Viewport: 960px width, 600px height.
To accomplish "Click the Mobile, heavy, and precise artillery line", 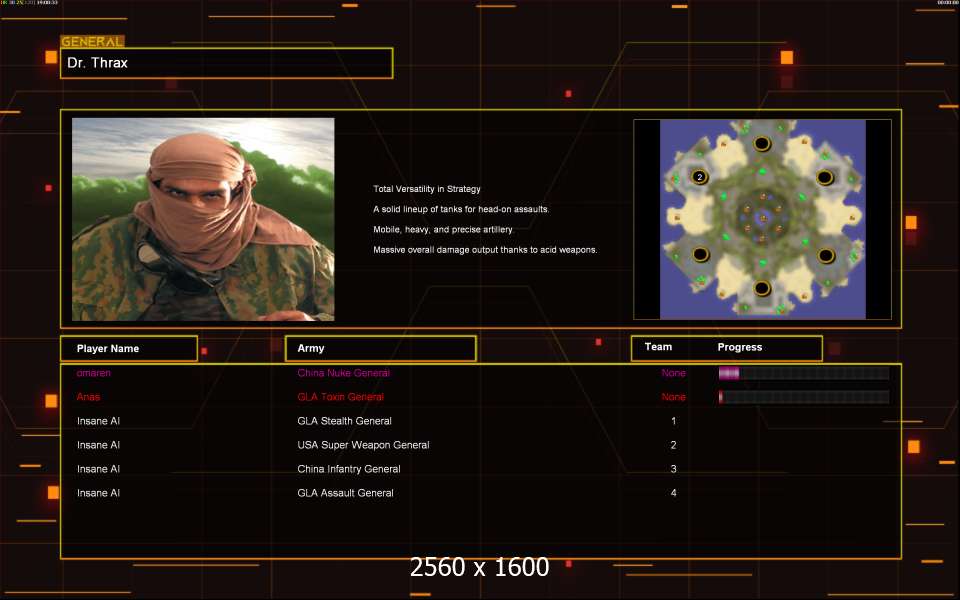I will tap(443, 230).
